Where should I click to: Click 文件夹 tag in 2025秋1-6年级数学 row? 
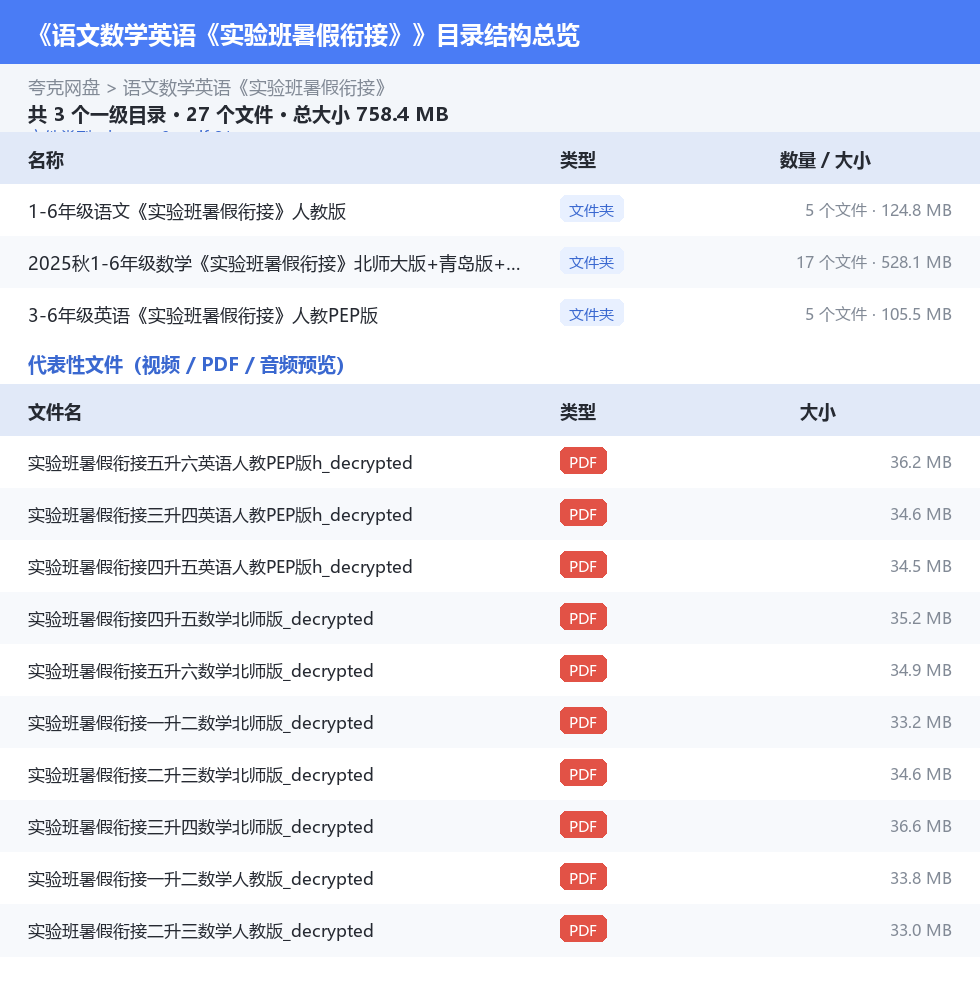591,262
